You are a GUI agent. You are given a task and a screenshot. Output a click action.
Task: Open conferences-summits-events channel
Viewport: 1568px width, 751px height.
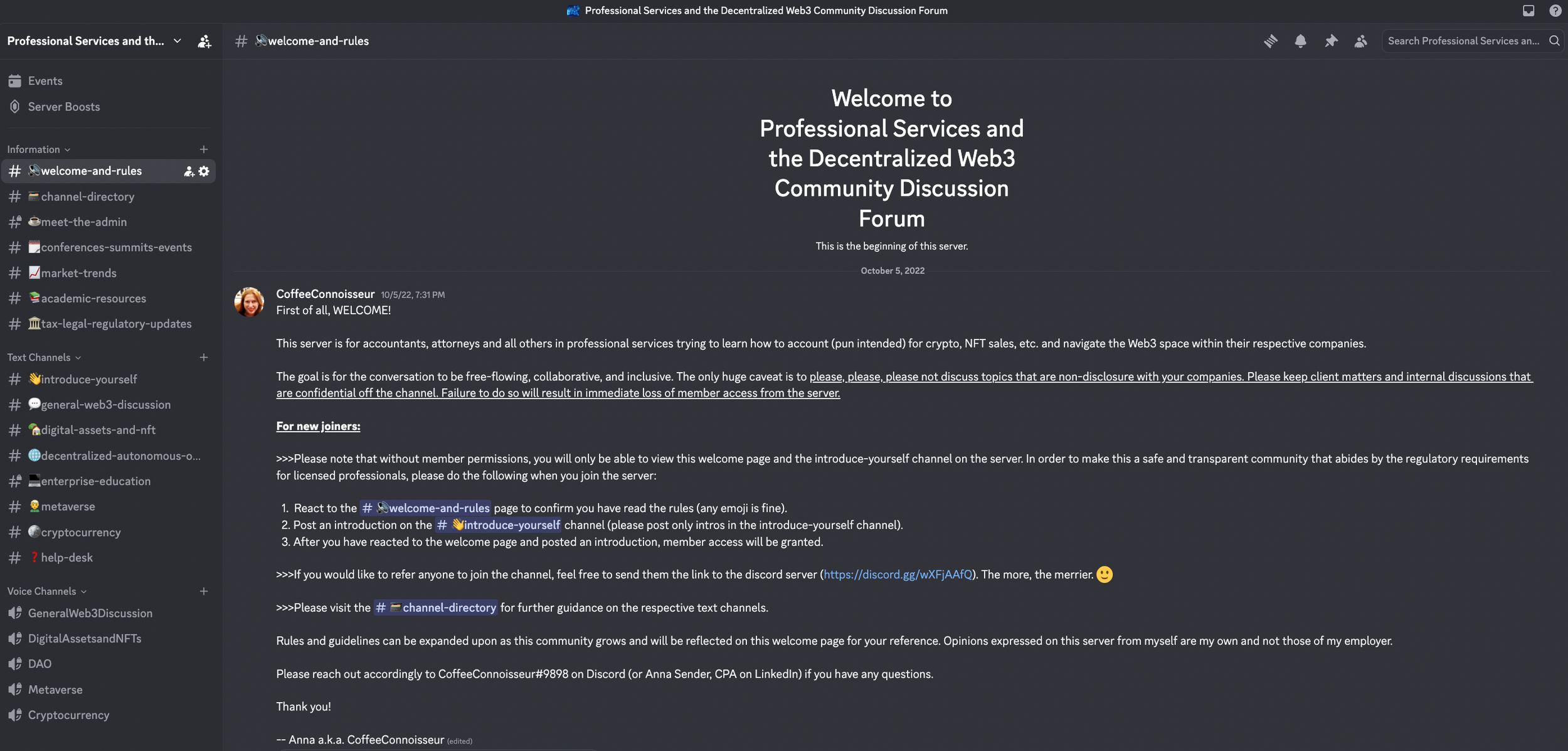(108, 248)
